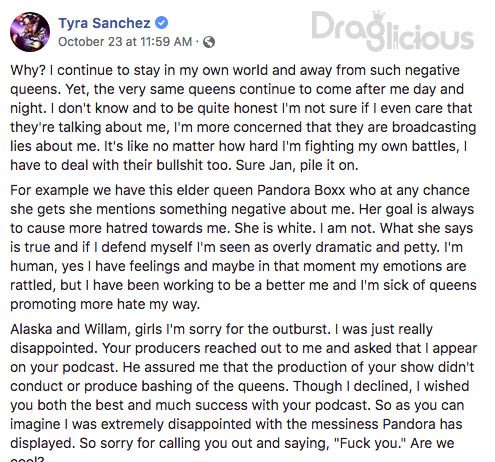
Task: Click the crown icon in the Draglicious logo
Action: [x=378, y=17]
